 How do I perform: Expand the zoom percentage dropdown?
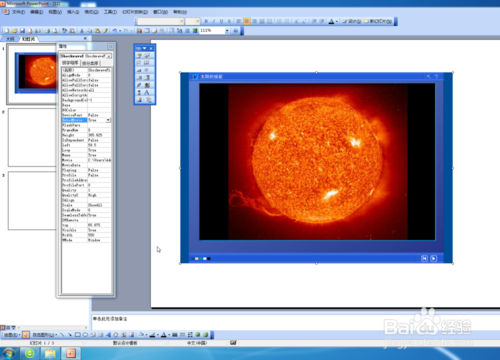(x=227, y=31)
